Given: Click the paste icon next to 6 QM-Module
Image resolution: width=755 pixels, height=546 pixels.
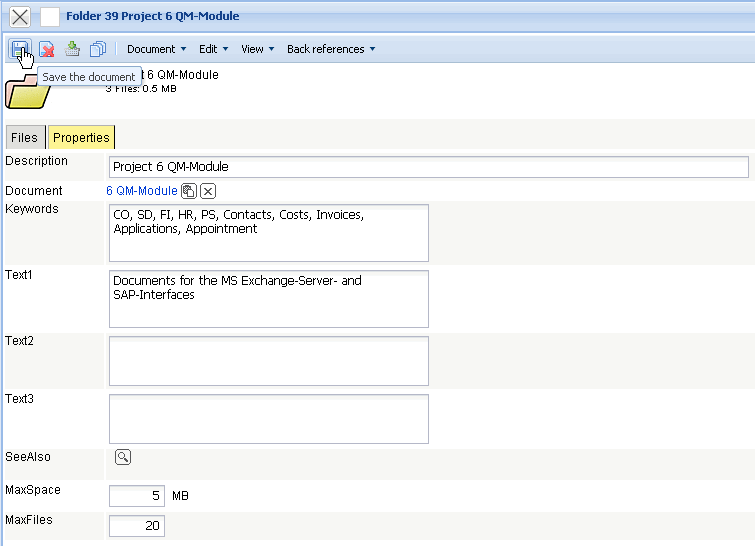Looking at the screenshot, I should [x=189, y=191].
